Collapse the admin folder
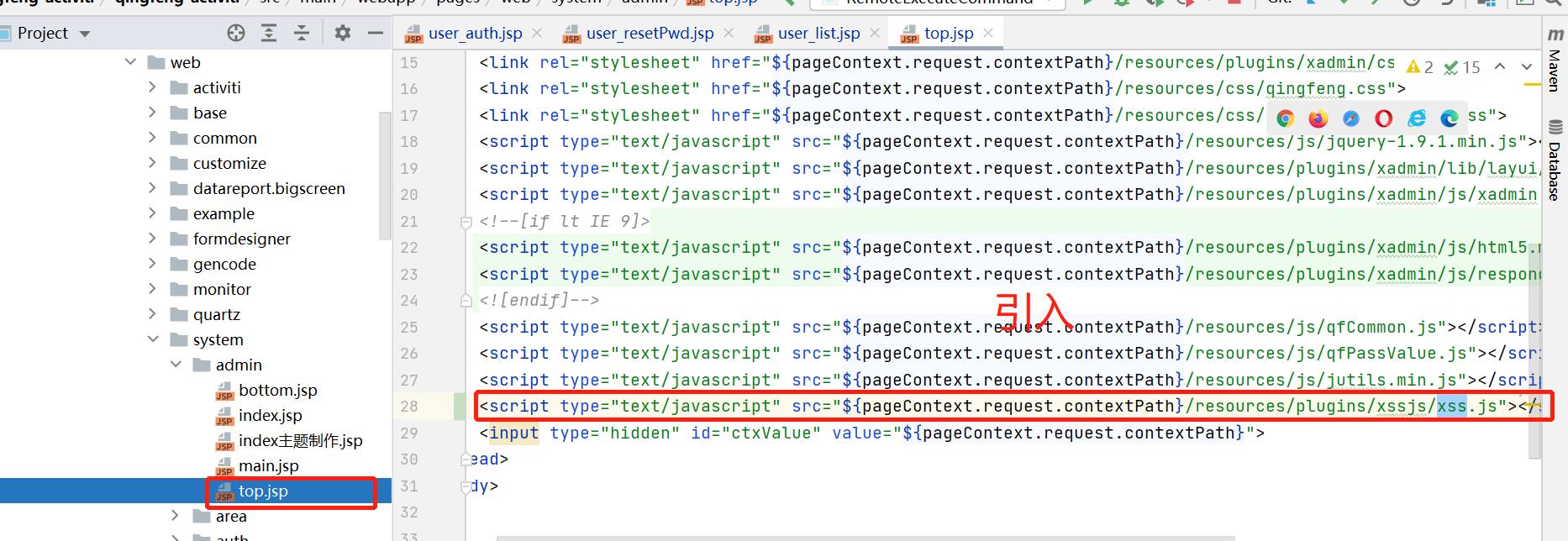Screen dimensions: 1568x541 pyautogui.click(x=176, y=365)
